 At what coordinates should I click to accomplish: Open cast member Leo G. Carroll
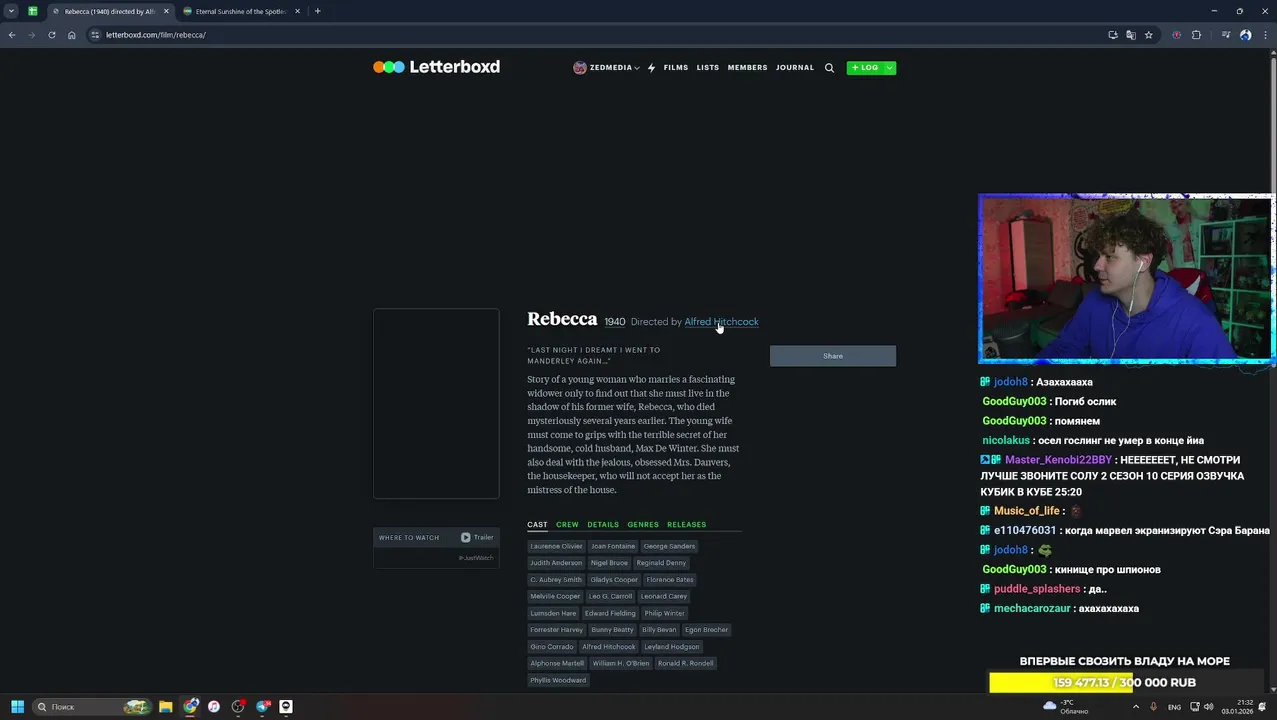click(610, 596)
